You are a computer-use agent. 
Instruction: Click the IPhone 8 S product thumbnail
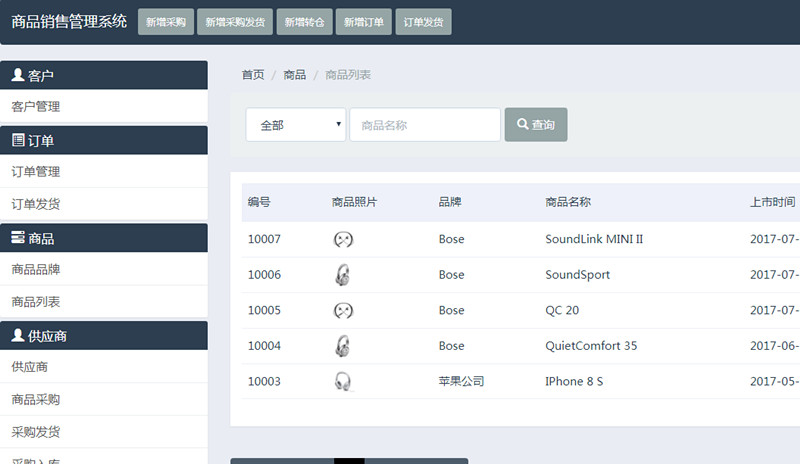343,382
